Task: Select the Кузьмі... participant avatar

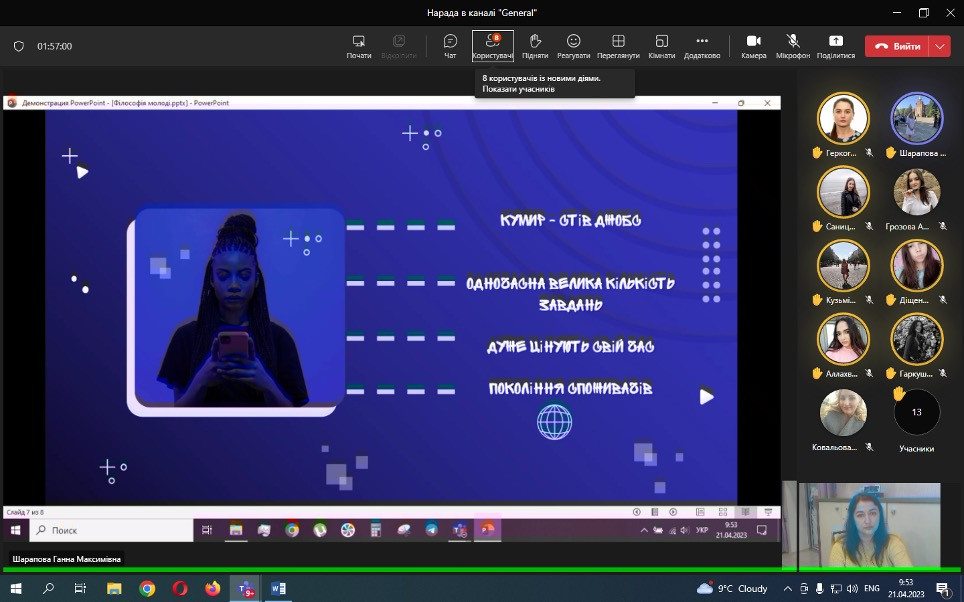Action: coord(843,266)
